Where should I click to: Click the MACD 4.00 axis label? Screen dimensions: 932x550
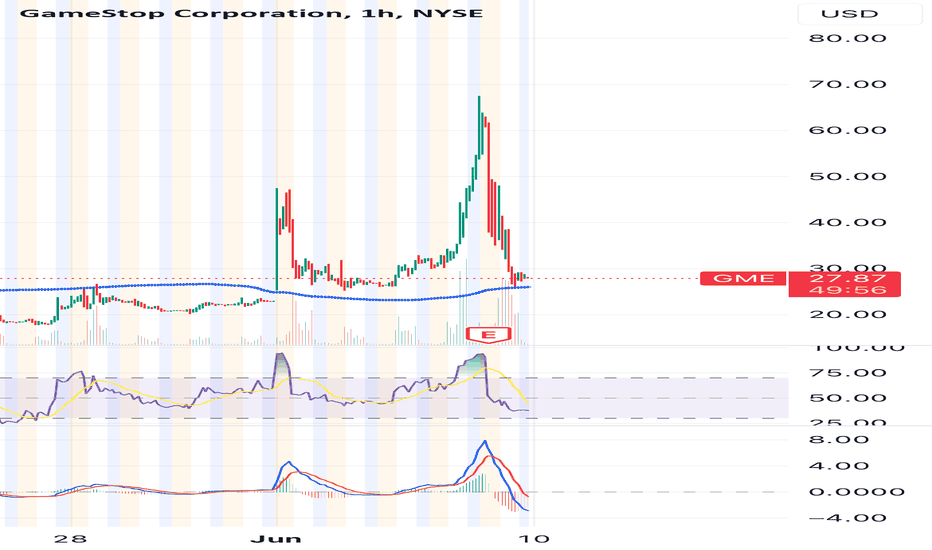coord(839,466)
